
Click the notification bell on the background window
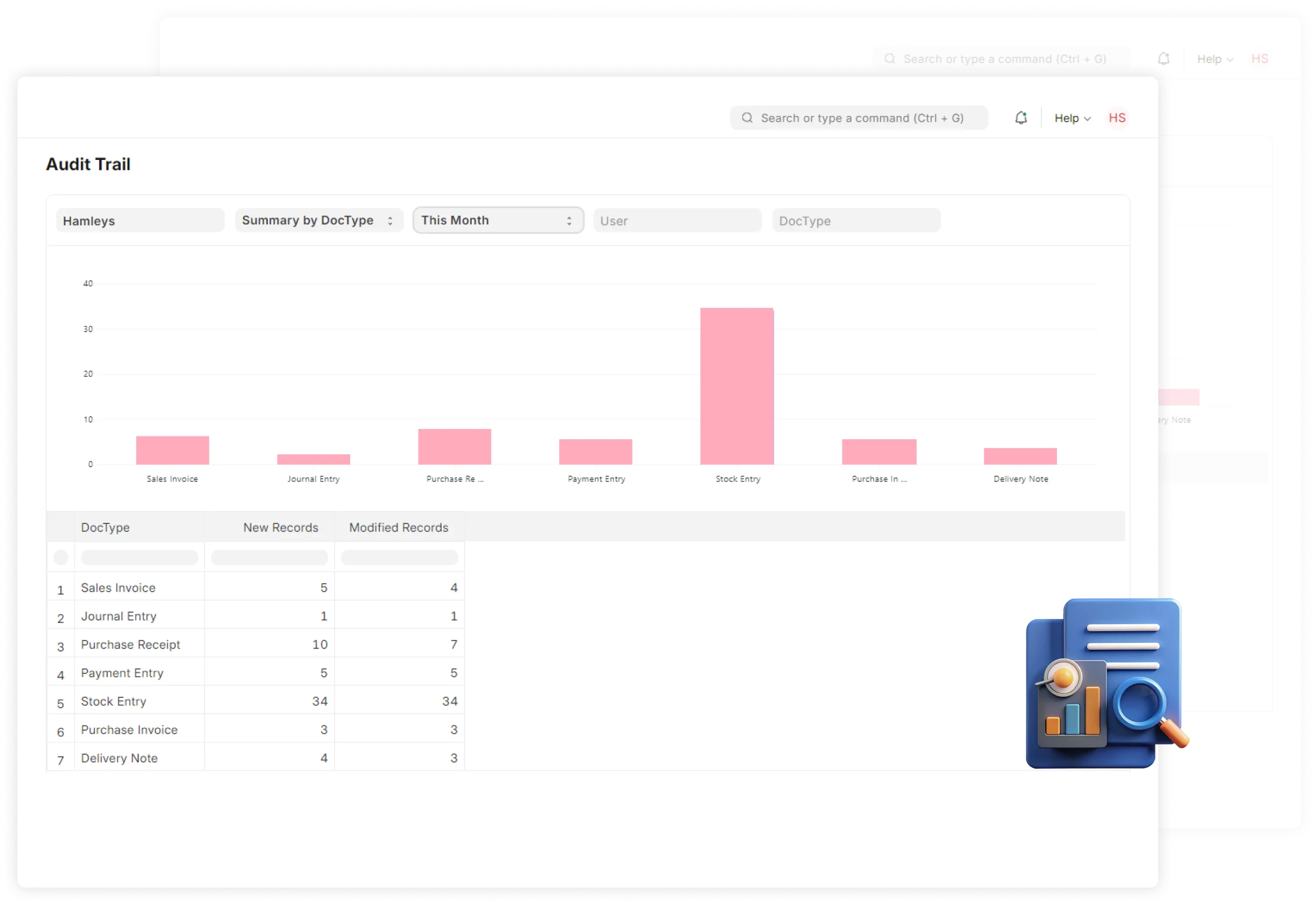tap(1164, 59)
